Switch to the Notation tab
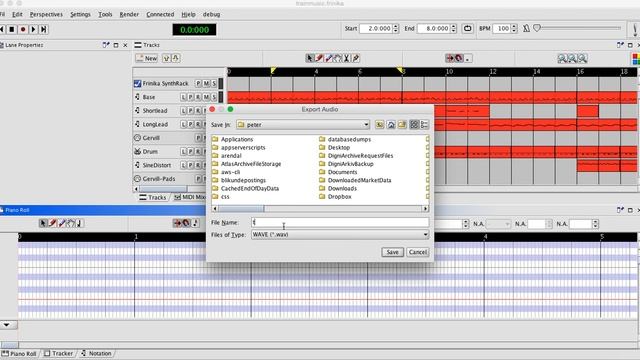Image resolution: width=640 pixels, height=360 pixels. click(96, 353)
